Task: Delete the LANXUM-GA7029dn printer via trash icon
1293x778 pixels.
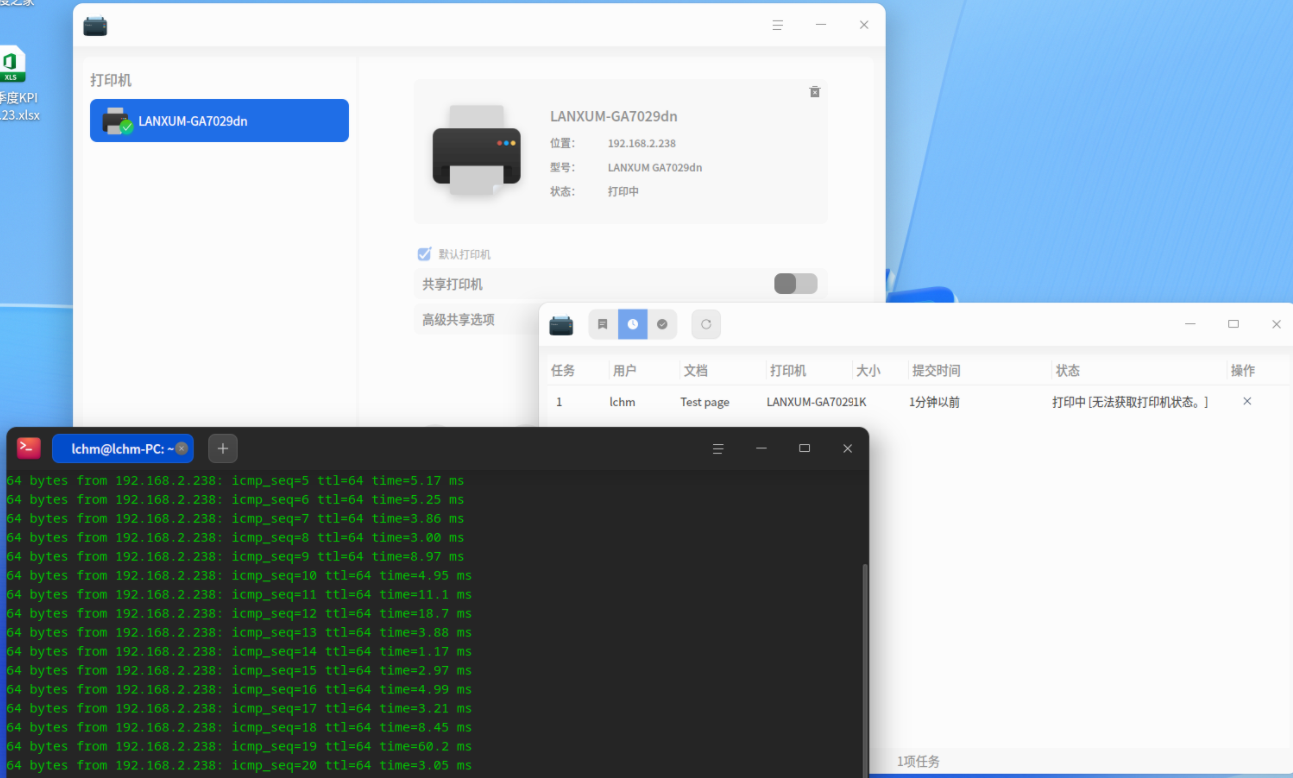Action: [x=815, y=92]
